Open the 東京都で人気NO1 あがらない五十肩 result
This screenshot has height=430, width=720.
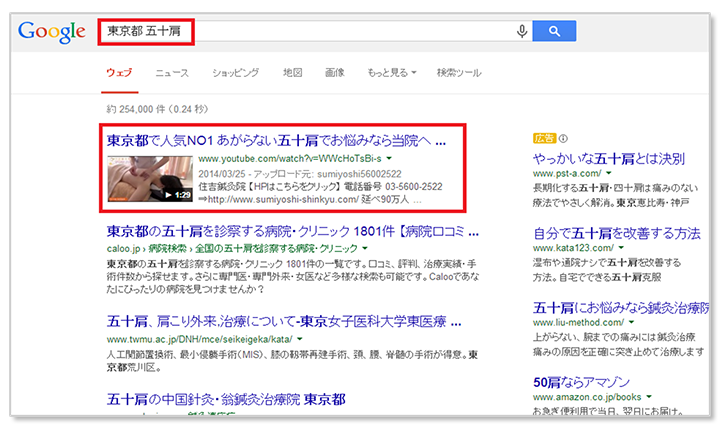(x=276, y=141)
